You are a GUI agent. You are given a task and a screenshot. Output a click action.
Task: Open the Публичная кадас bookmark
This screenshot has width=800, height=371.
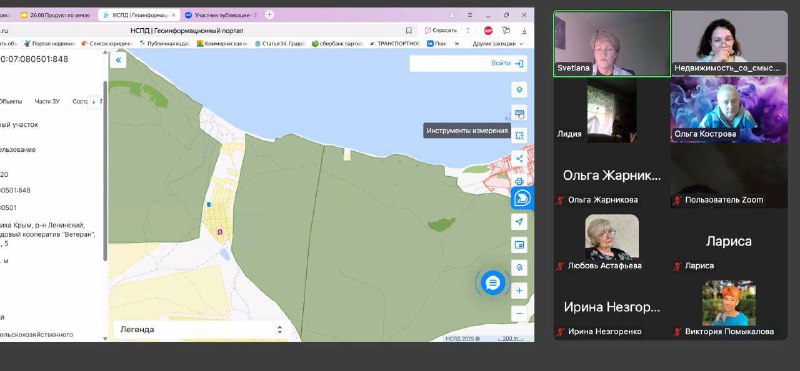click(164, 44)
